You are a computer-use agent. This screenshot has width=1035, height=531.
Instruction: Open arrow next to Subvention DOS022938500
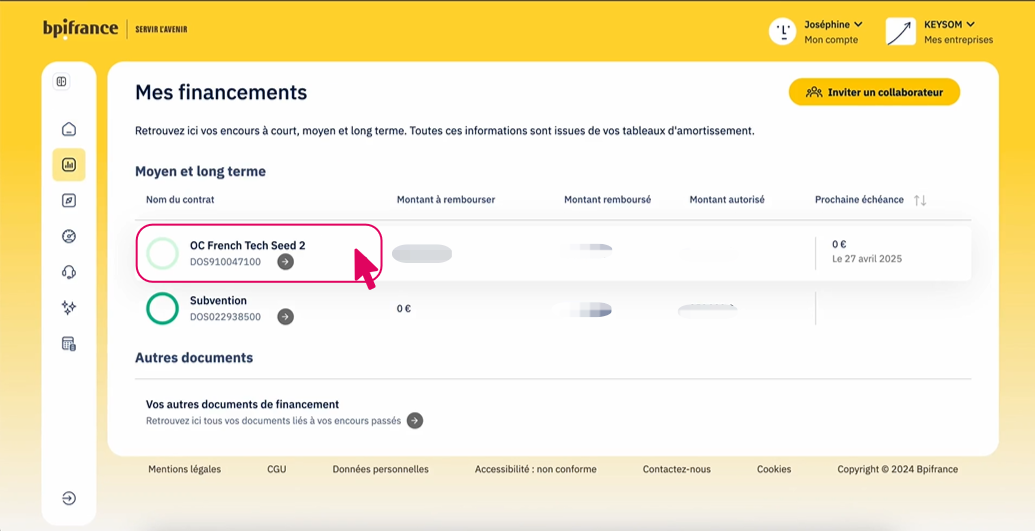coord(286,317)
